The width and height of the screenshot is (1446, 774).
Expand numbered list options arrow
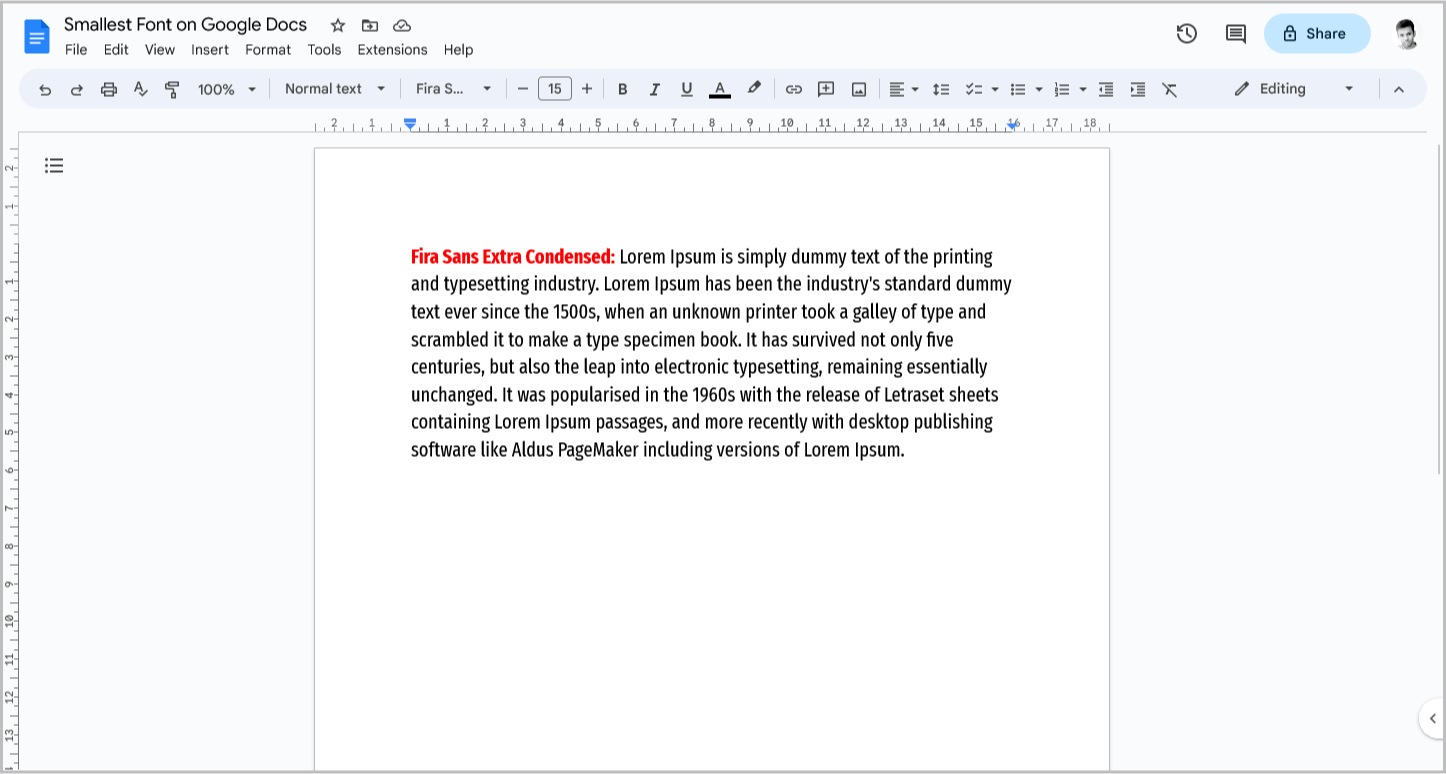click(x=1083, y=89)
